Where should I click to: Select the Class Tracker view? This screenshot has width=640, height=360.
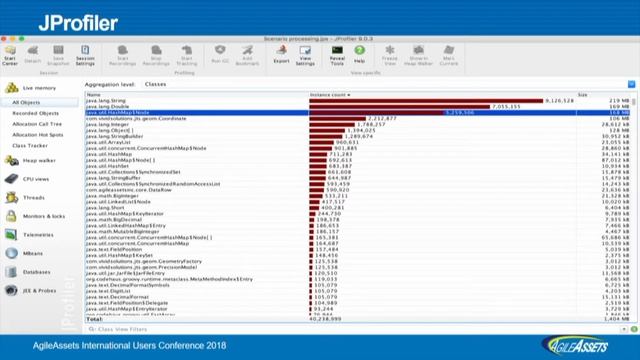click(30, 145)
